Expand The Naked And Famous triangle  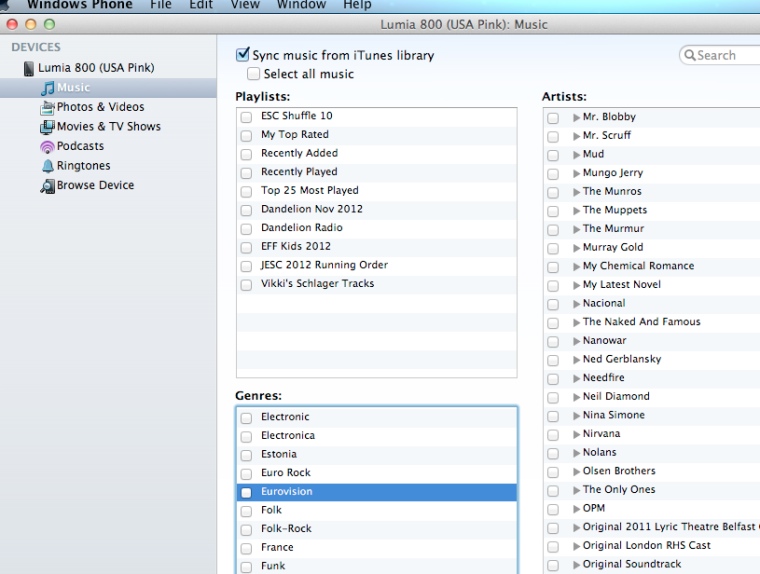click(576, 322)
